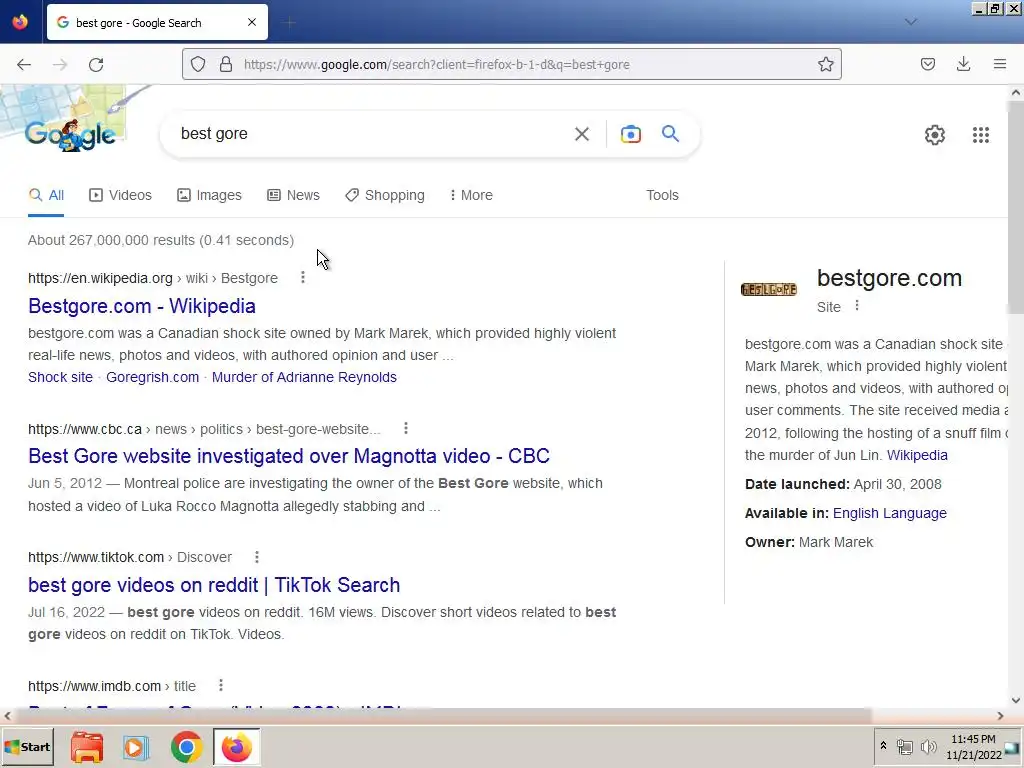Click the bestgore.com logo thumbnail
The height and width of the screenshot is (768, 1024).
(x=769, y=289)
